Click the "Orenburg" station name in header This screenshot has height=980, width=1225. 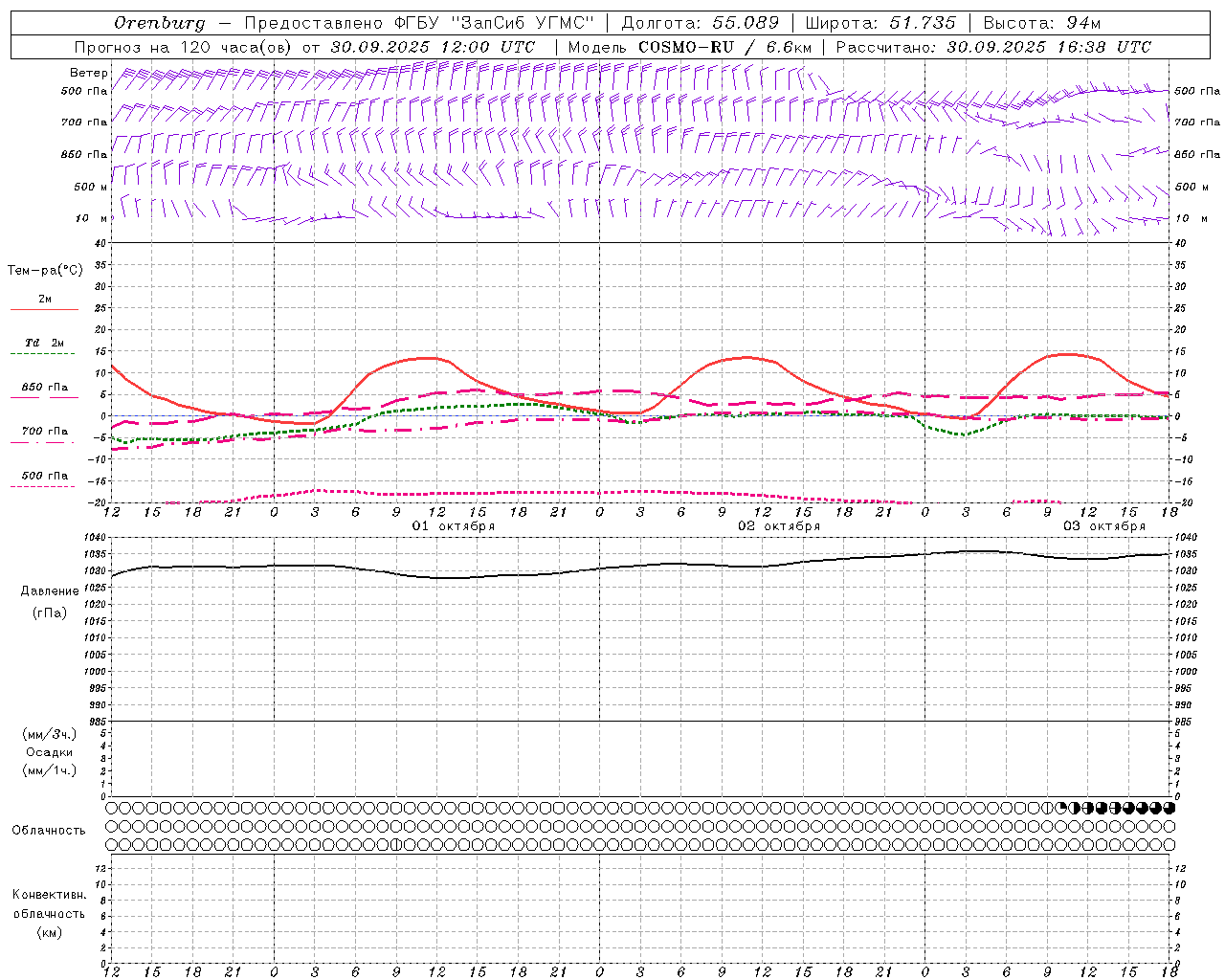(x=159, y=23)
